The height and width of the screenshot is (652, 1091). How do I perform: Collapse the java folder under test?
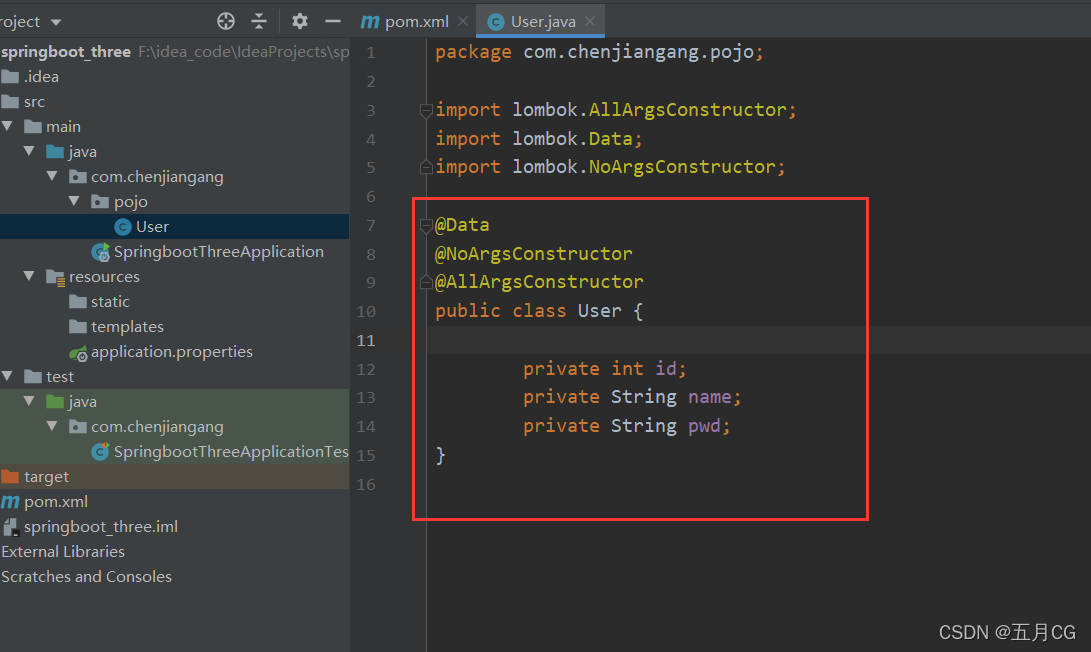(29, 401)
